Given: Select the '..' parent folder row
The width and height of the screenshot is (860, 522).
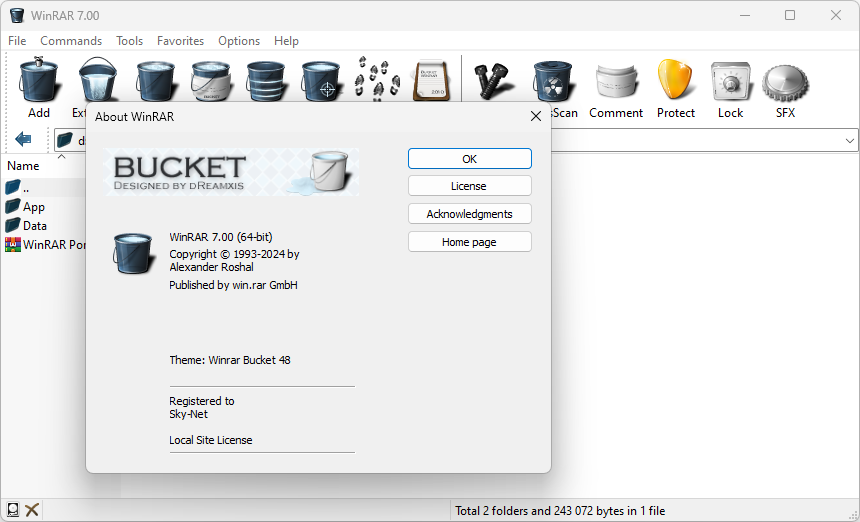Looking at the screenshot, I should point(45,188).
